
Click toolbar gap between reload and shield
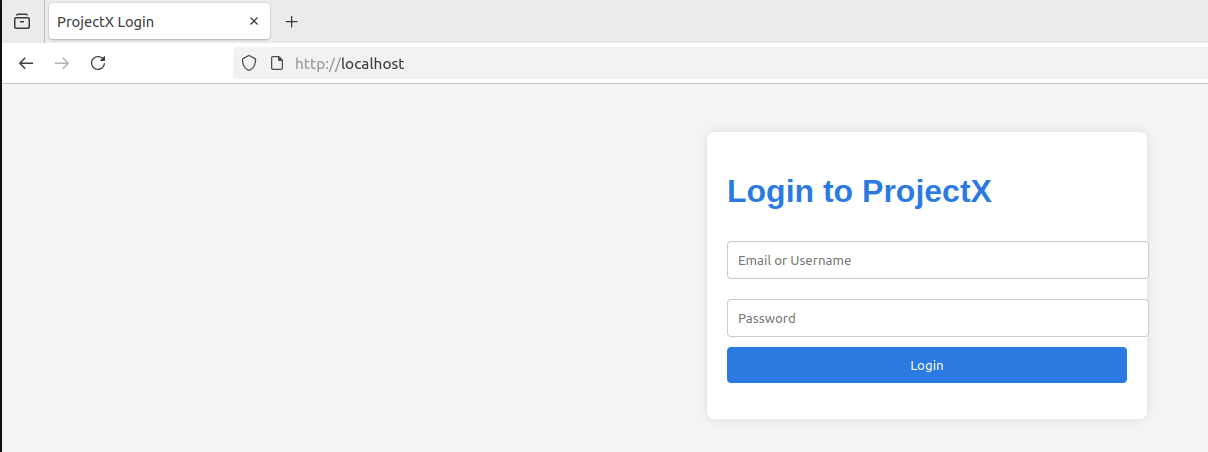[170, 63]
